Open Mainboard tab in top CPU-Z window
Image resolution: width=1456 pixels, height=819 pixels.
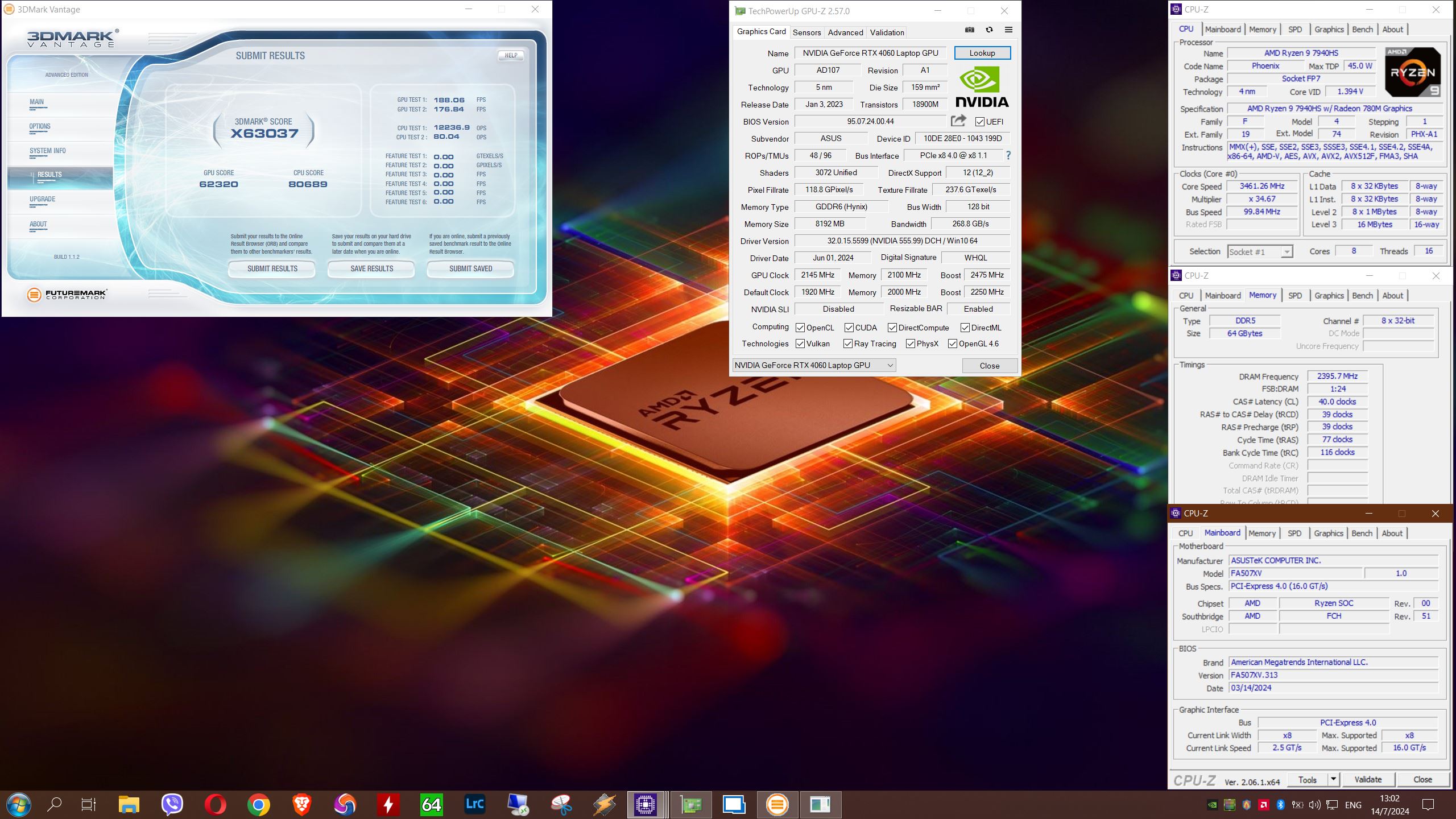(x=1223, y=29)
